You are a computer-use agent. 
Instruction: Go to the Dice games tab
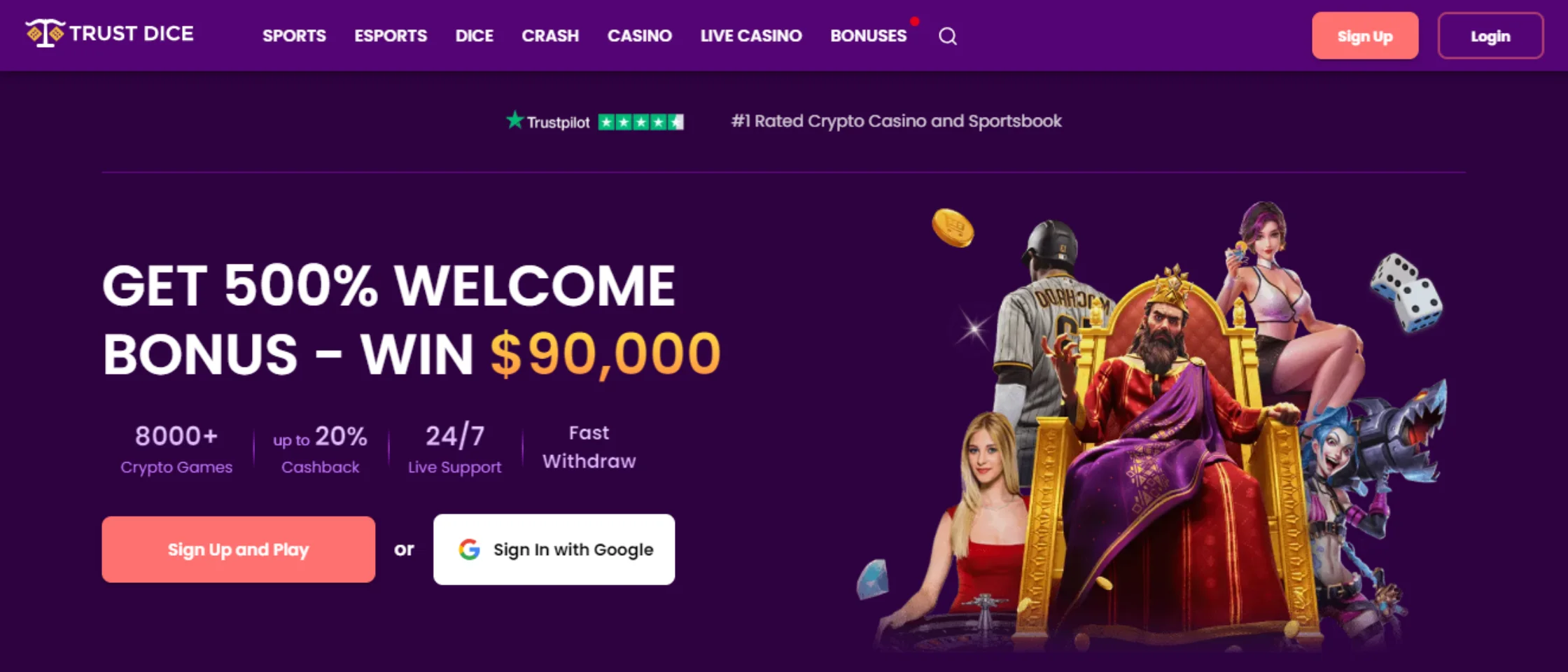(x=475, y=36)
